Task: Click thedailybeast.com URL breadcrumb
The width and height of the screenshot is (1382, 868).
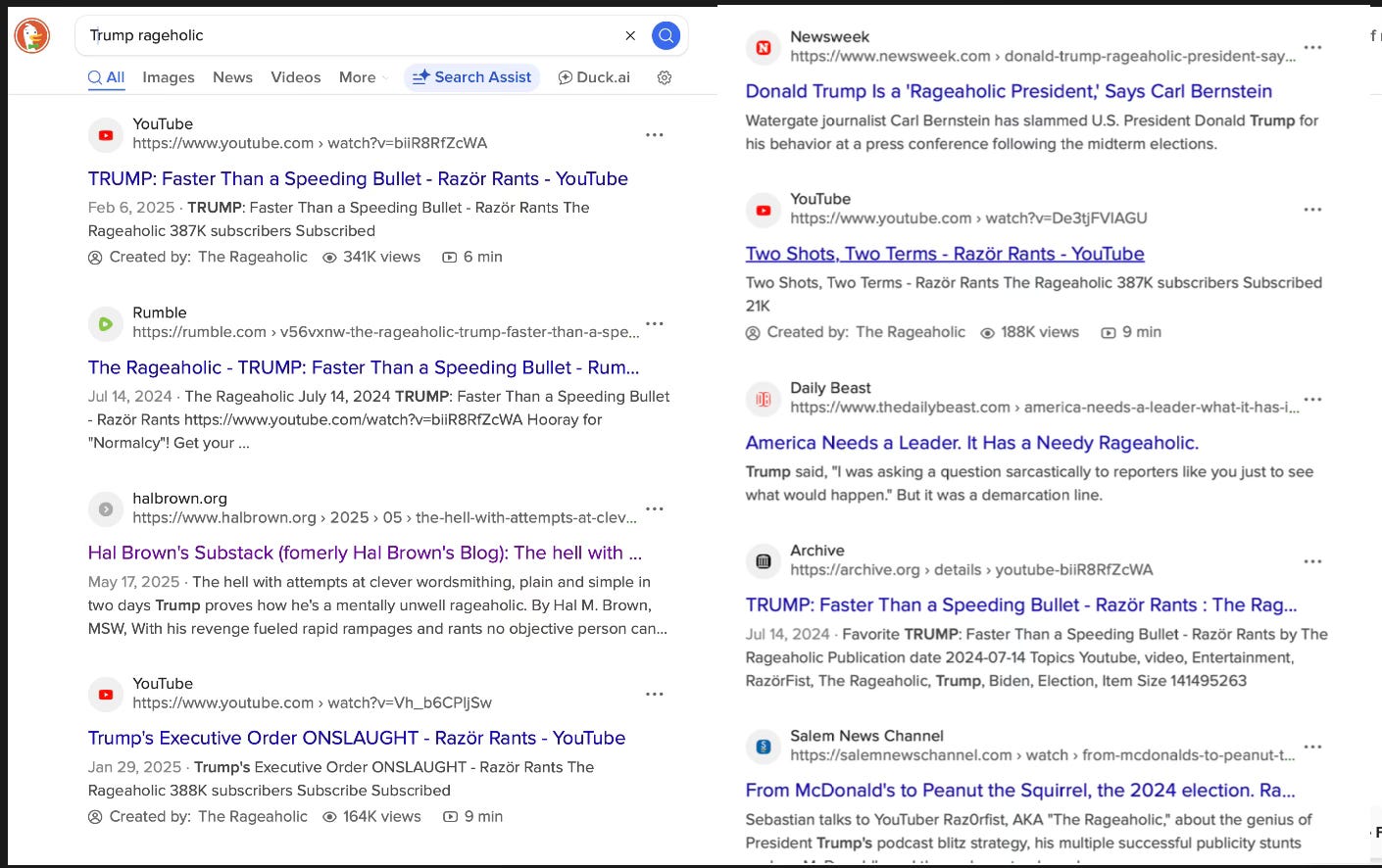Action: [x=1045, y=407]
